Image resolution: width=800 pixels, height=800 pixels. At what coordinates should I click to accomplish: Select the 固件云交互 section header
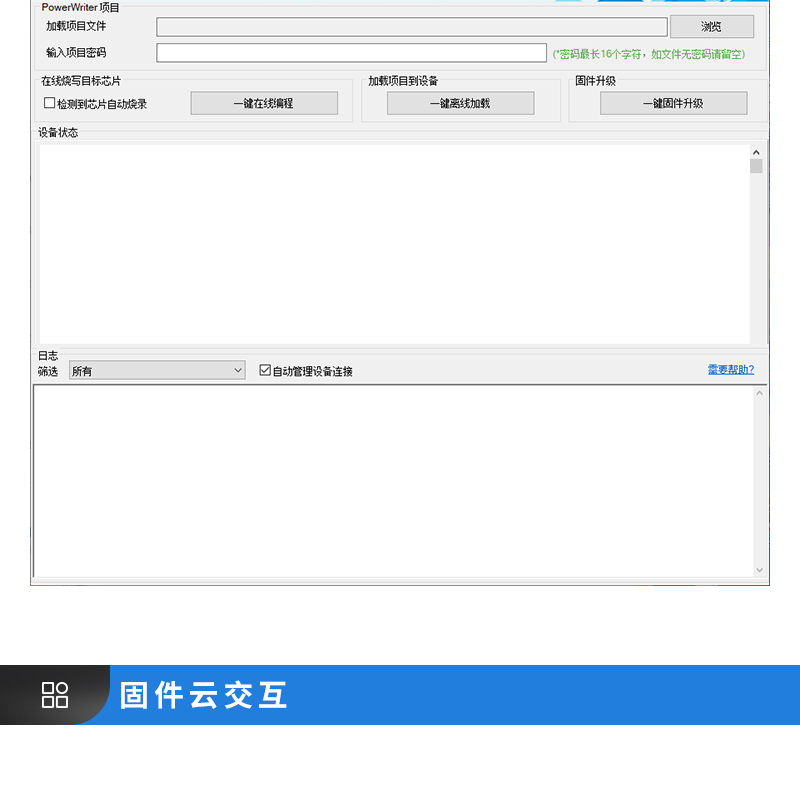204,694
